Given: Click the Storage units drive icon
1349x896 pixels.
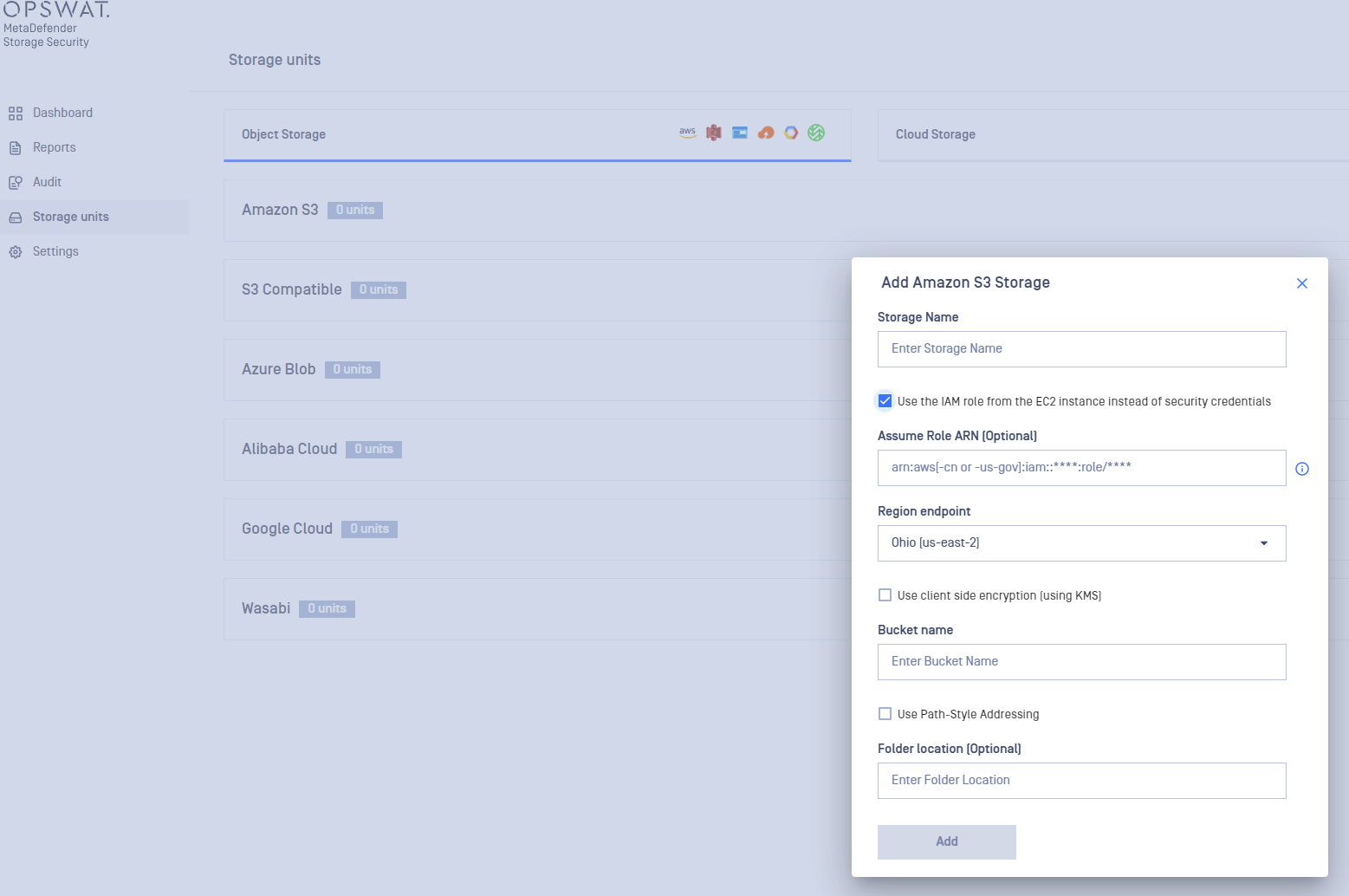Looking at the screenshot, I should tap(16, 218).
